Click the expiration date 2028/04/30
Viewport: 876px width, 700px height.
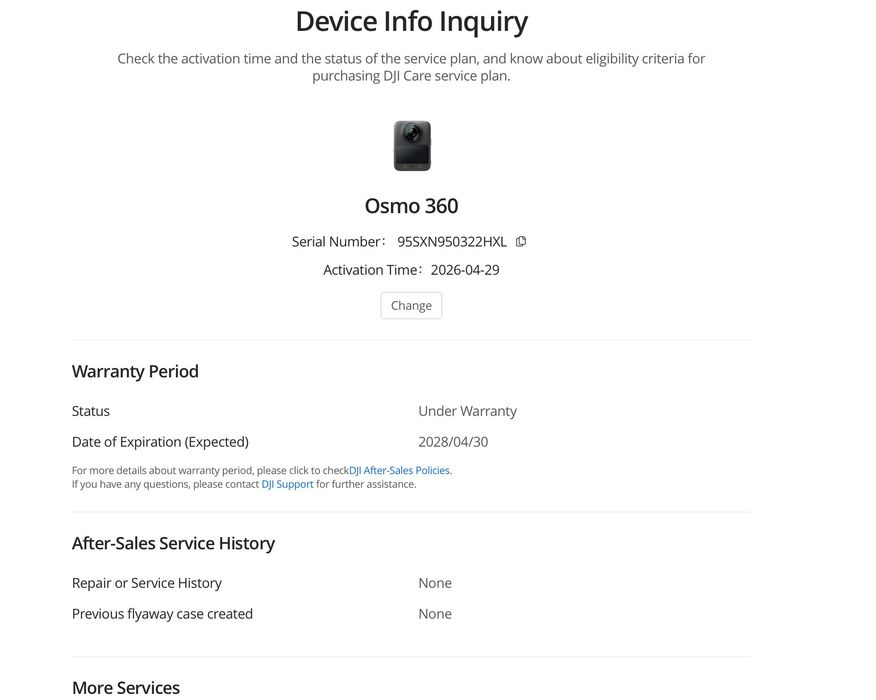453,442
